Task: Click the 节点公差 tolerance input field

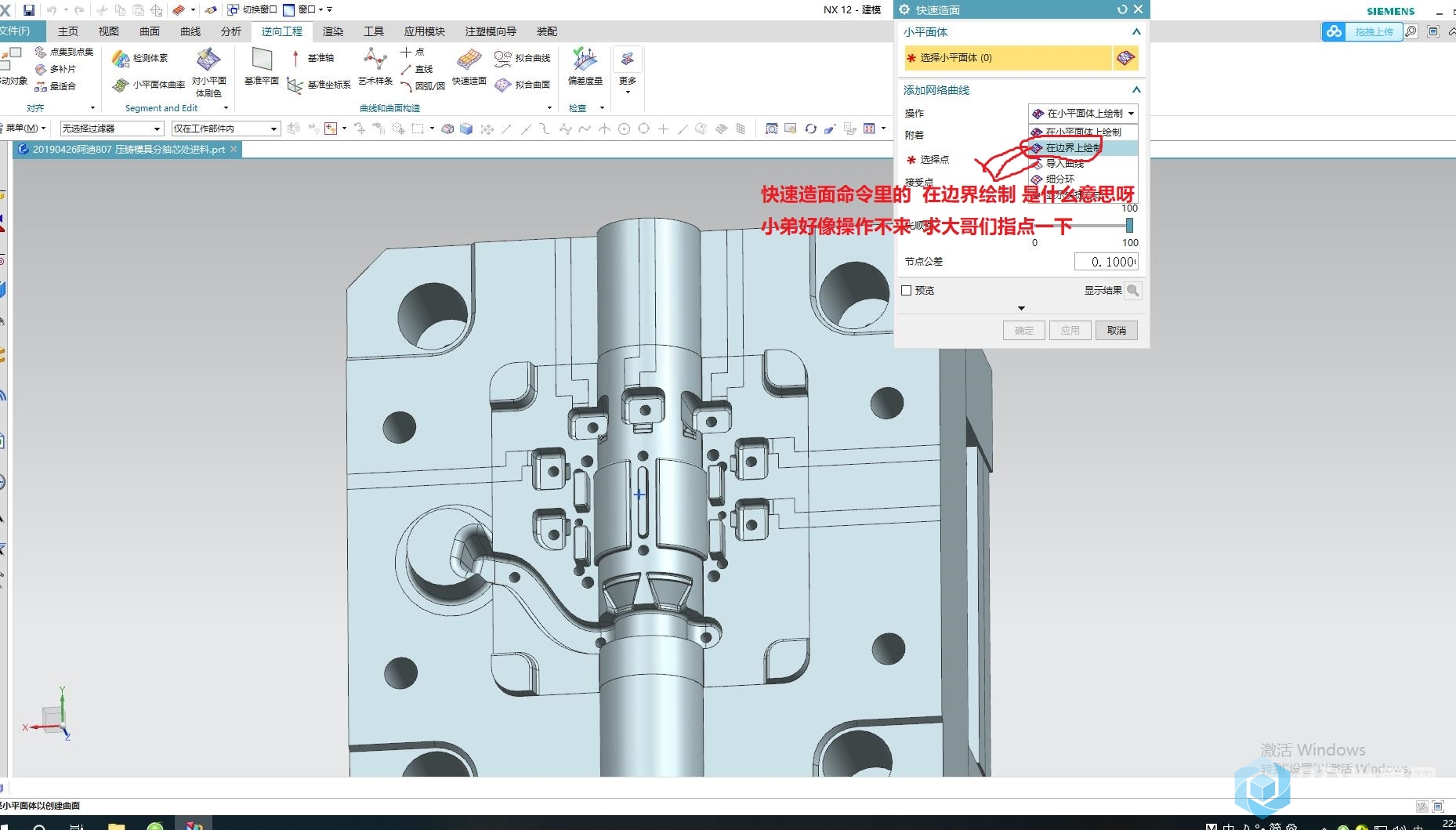Action: pos(1106,262)
